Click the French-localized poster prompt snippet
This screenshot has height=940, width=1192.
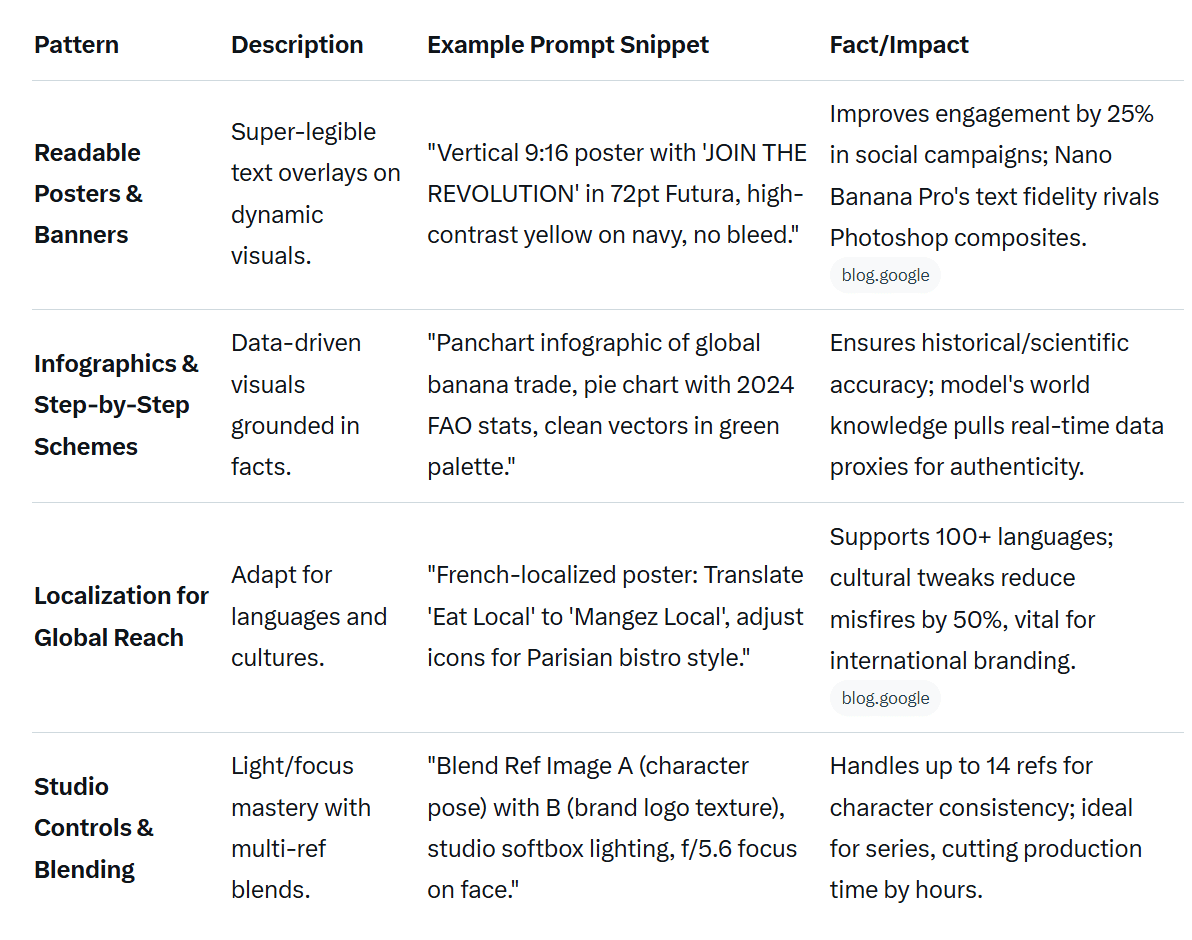(615, 616)
